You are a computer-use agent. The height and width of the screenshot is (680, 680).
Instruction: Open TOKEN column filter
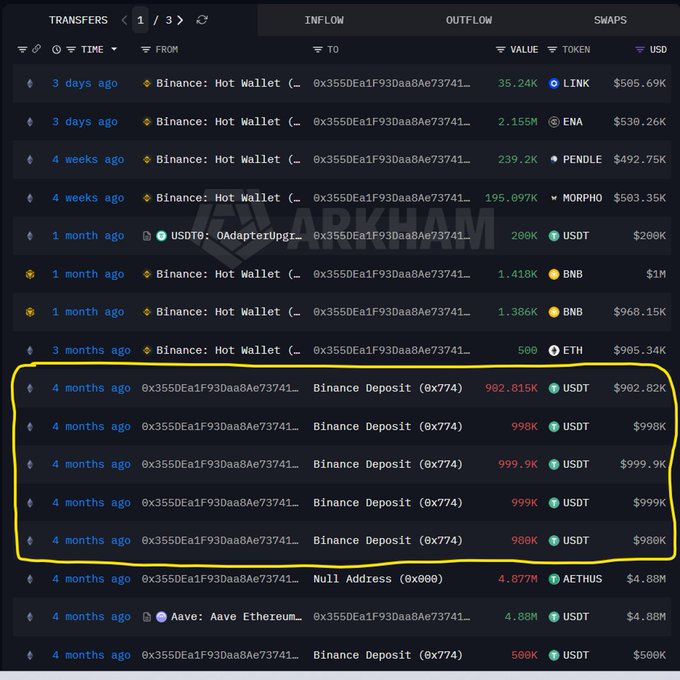(552, 49)
